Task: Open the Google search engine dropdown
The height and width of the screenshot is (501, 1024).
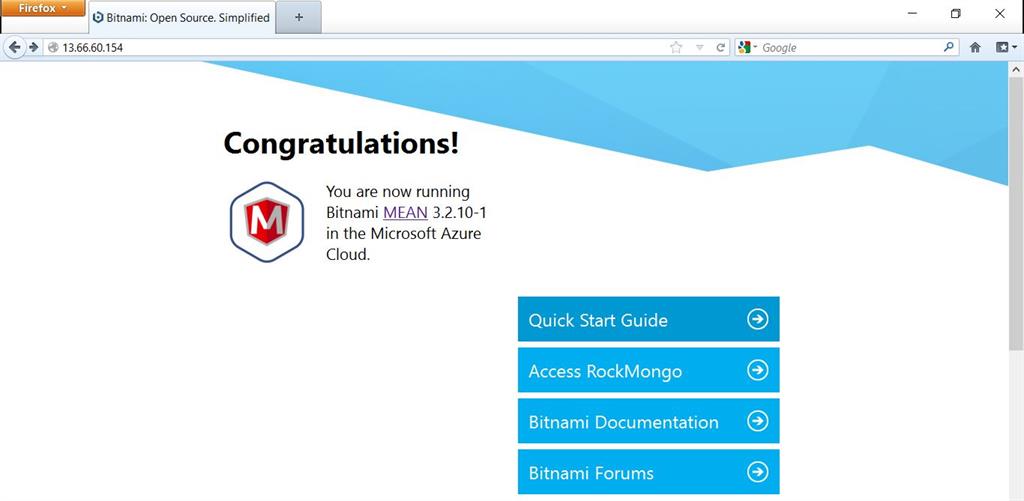Action: pyautogui.click(x=747, y=47)
